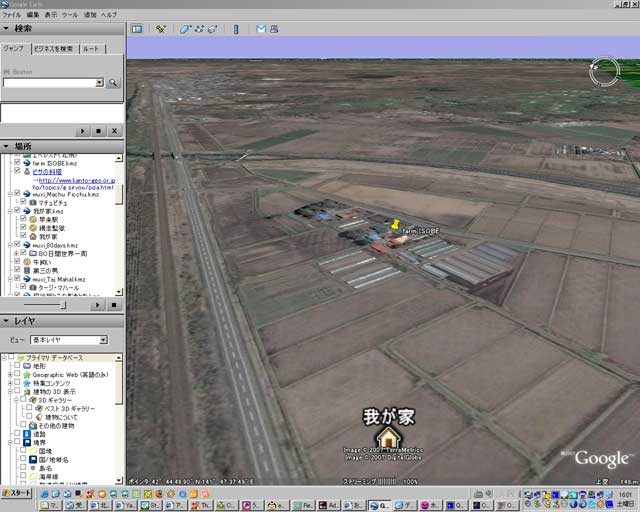The image size is (640, 512).
Task: Enable the 地形 terrain layer checkbox
Action: (x=17, y=365)
